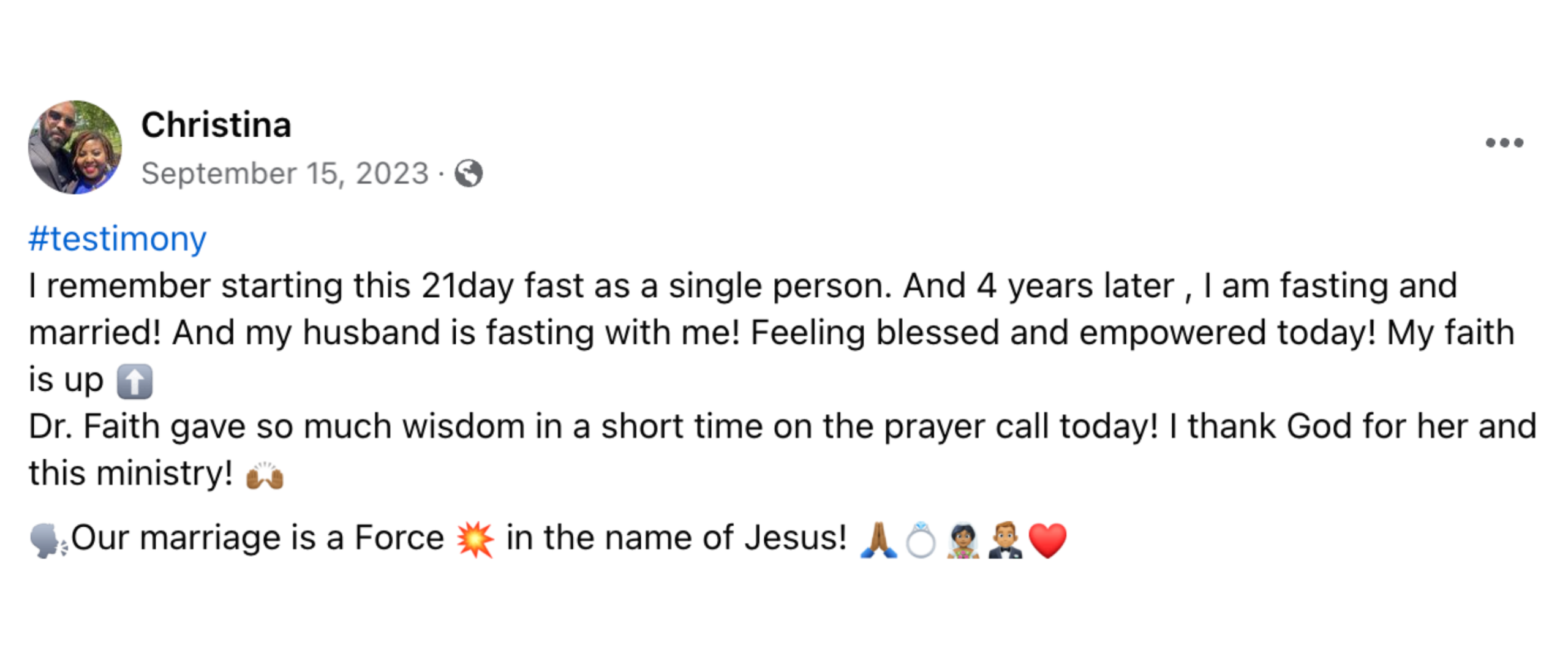Click the praying hands emoji
This screenshot has height=653, width=1568.
click(x=878, y=540)
